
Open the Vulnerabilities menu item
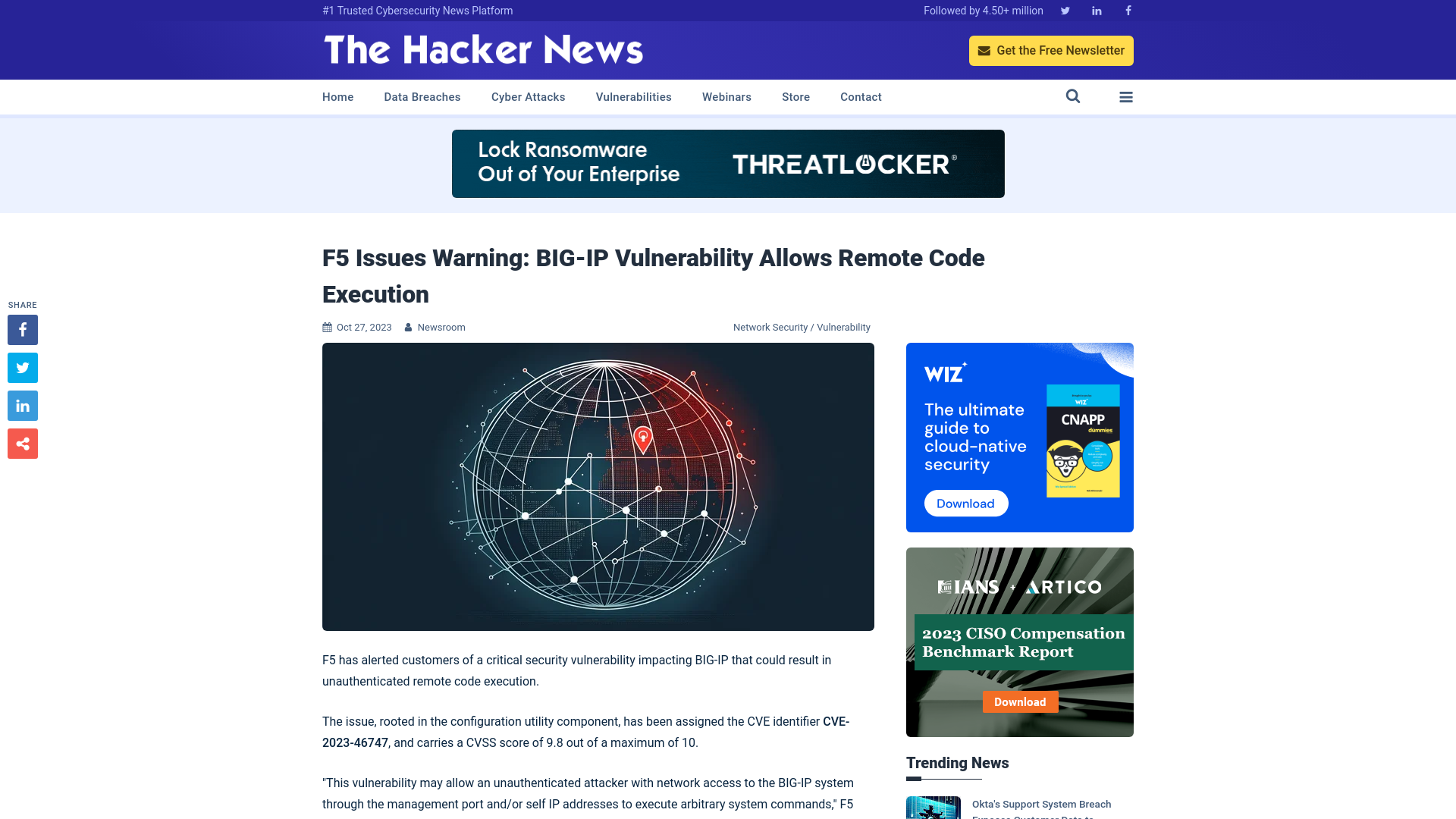click(633, 96)
